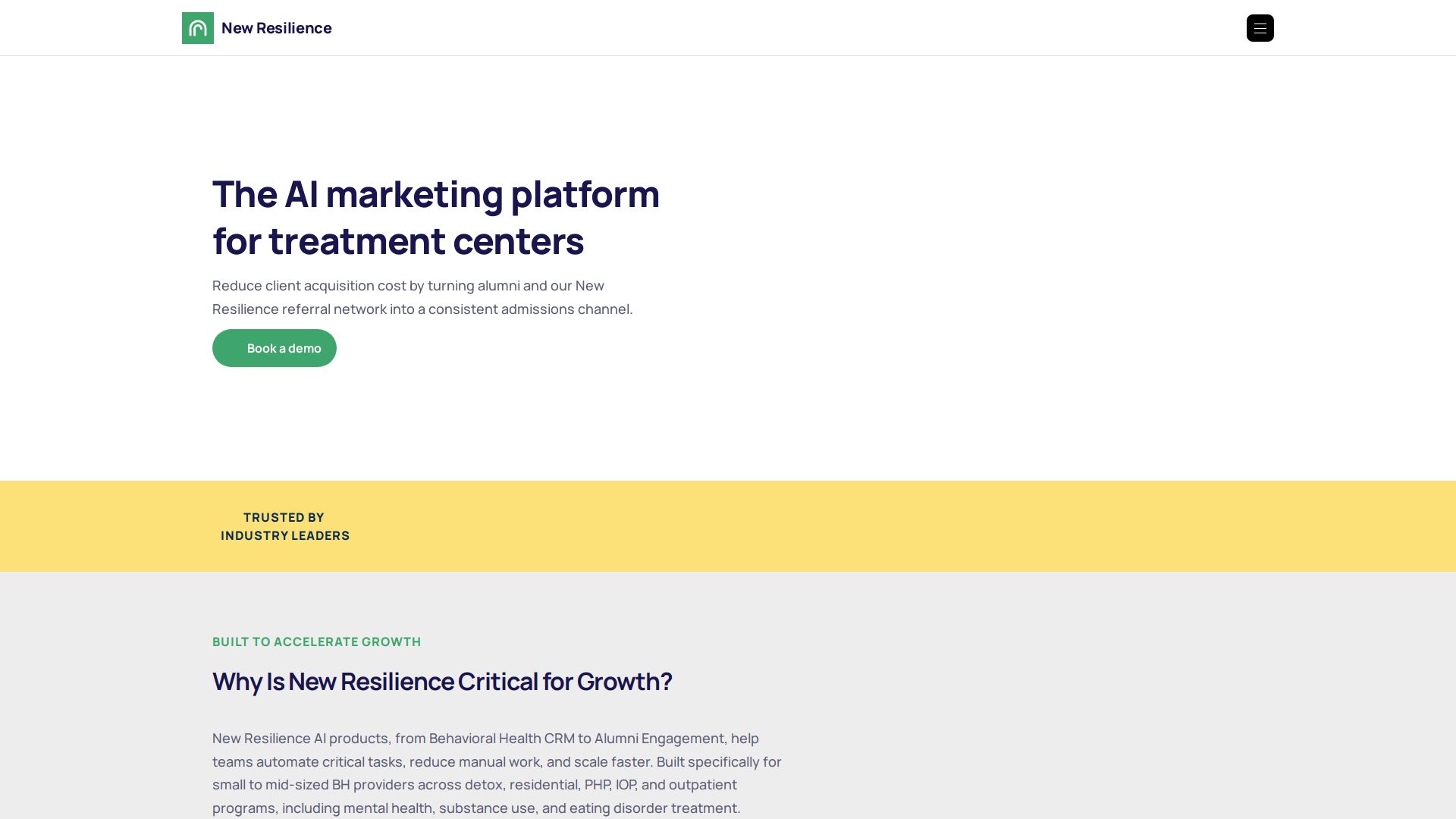Click the phrase 'eating disorder treatment'
This screenshot has height=819, width=1456.
click(654, 808)
